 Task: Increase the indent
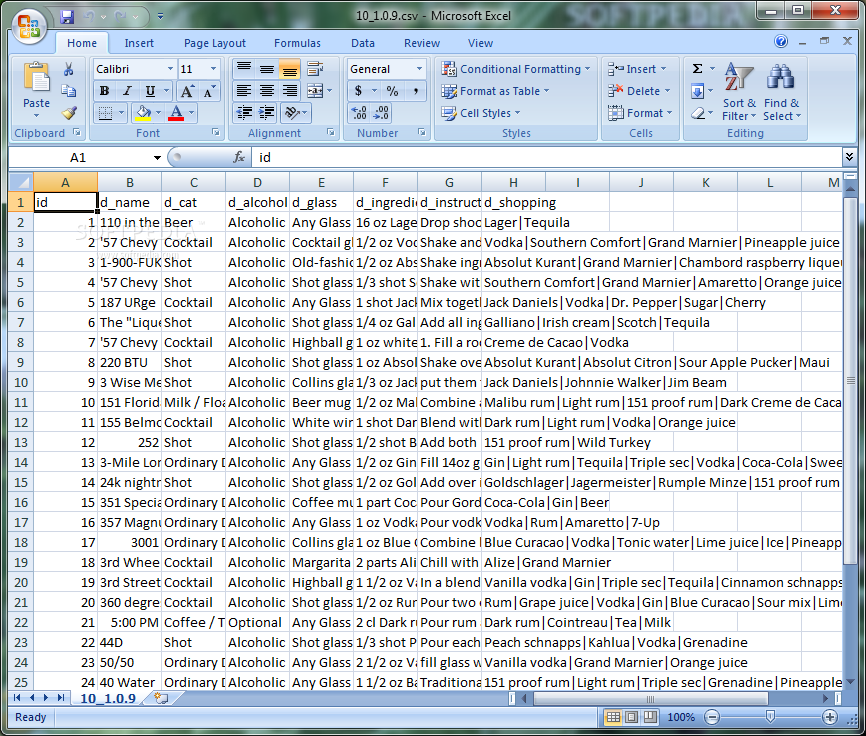(x=267, y=113)
